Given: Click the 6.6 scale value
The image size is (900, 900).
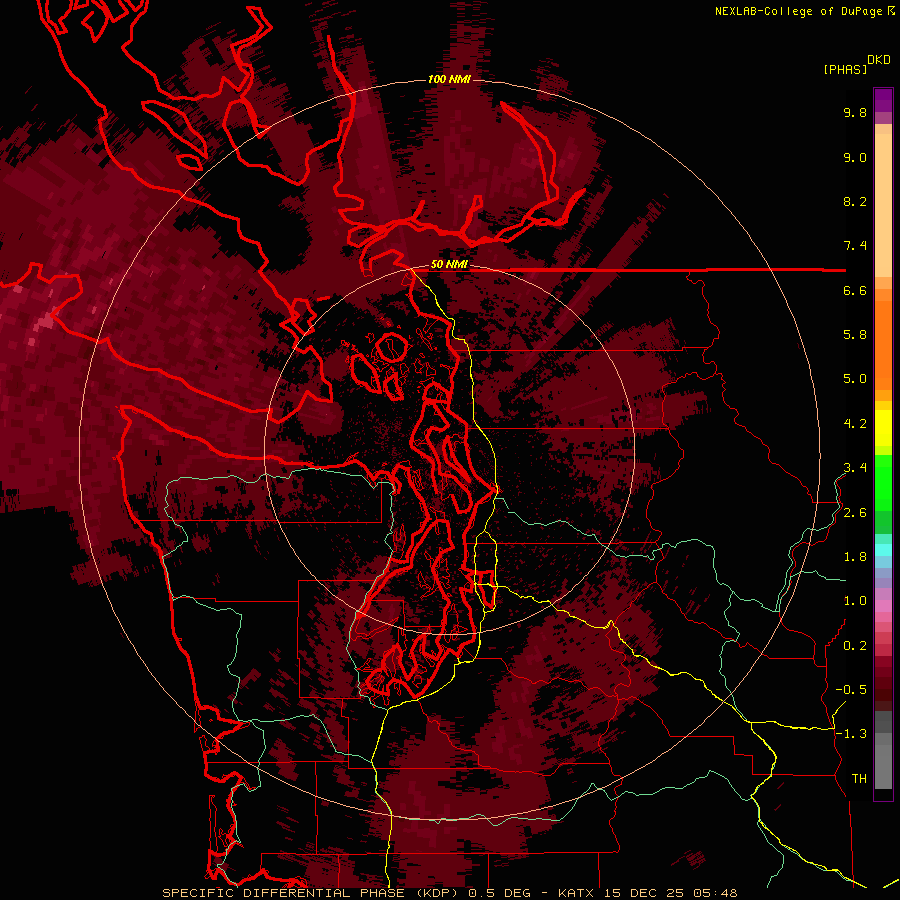Looking at the screenshot, I should tap(855, 290).
